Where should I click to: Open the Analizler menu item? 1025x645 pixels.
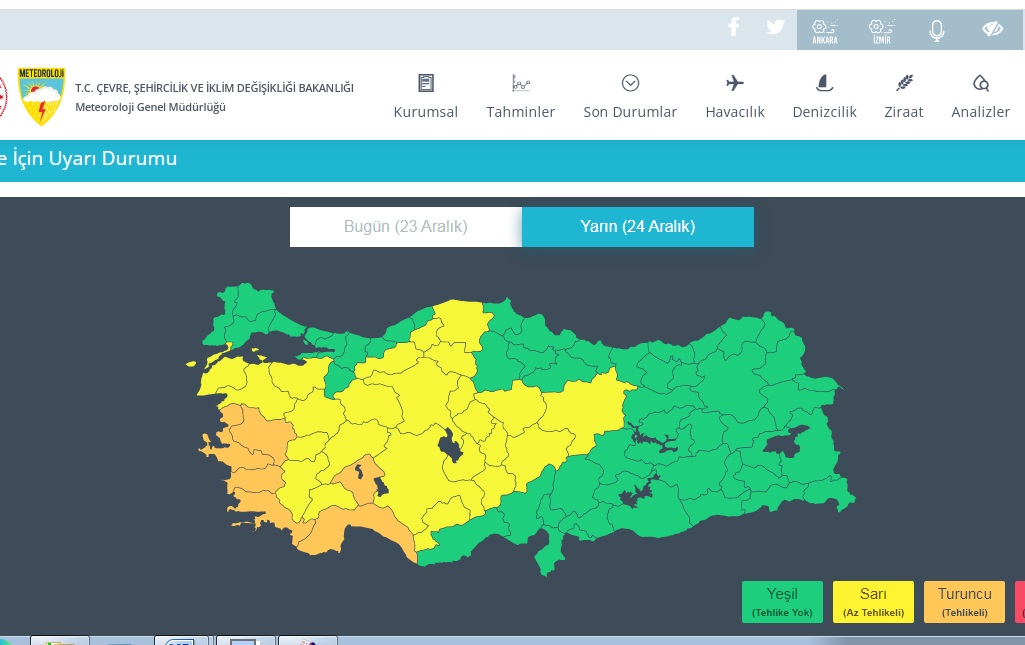click(x=980, y=97)
